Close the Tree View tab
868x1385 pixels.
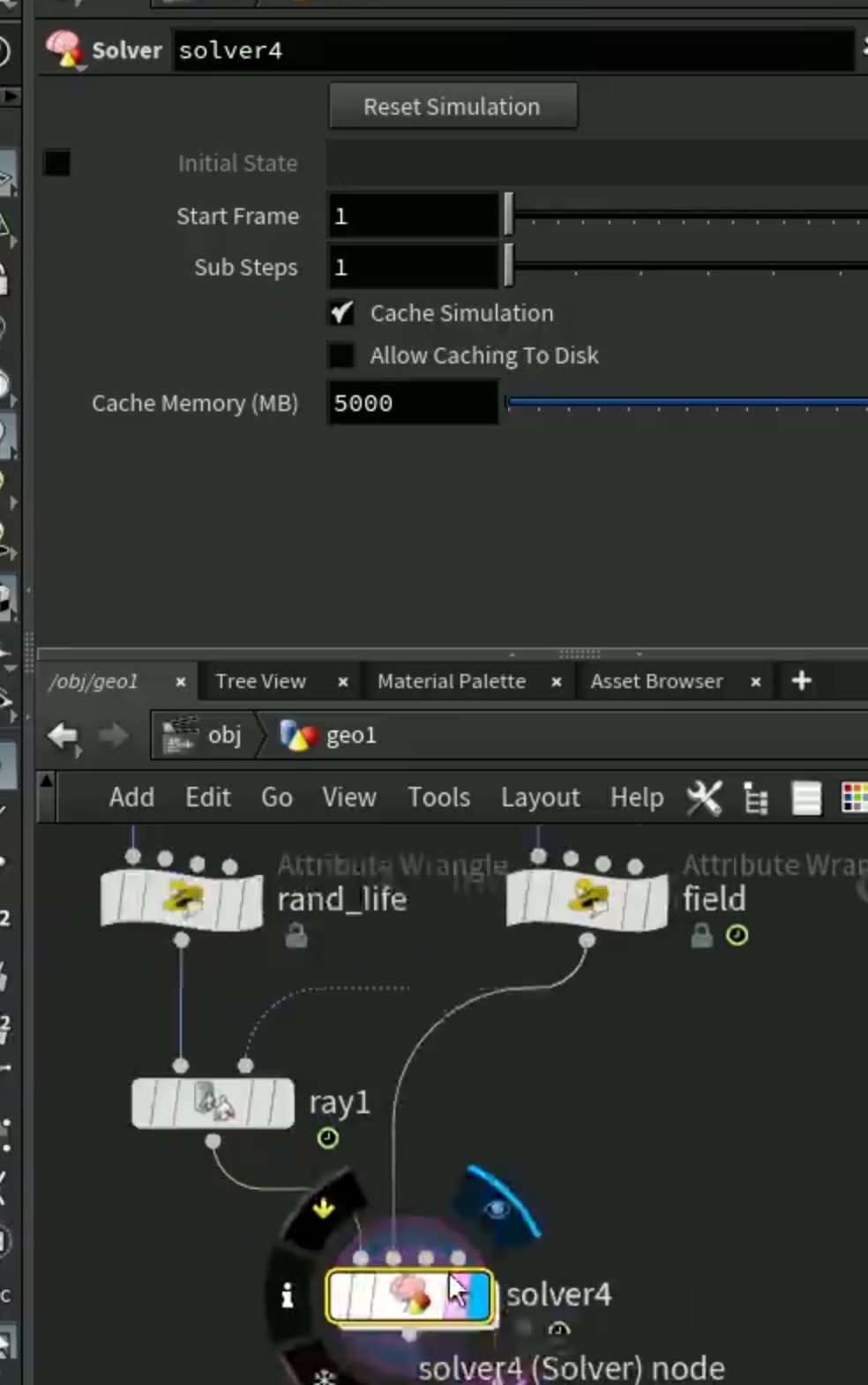343,682
